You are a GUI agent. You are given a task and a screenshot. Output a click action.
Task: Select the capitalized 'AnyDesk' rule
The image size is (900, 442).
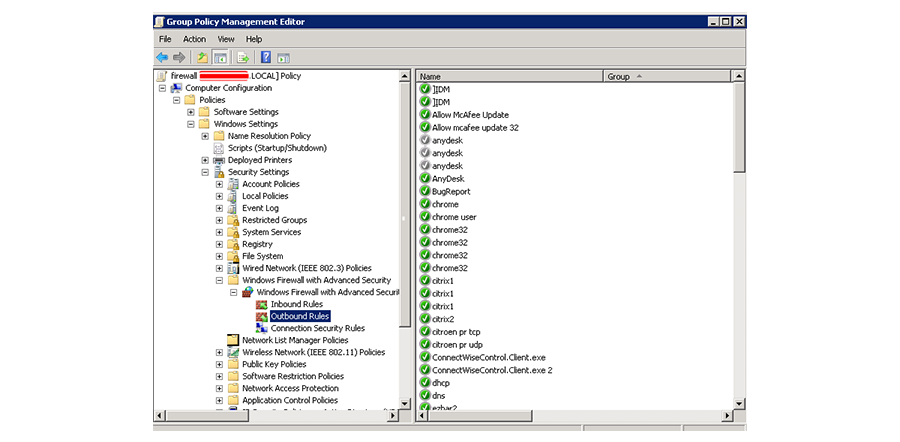point(448,179)
